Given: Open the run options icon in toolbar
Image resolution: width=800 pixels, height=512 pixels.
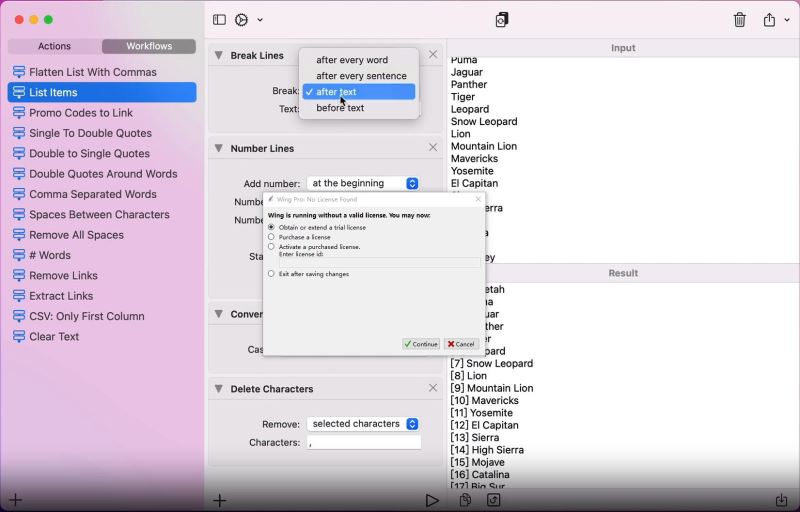Looking at the screenshot, I should 241,20.
